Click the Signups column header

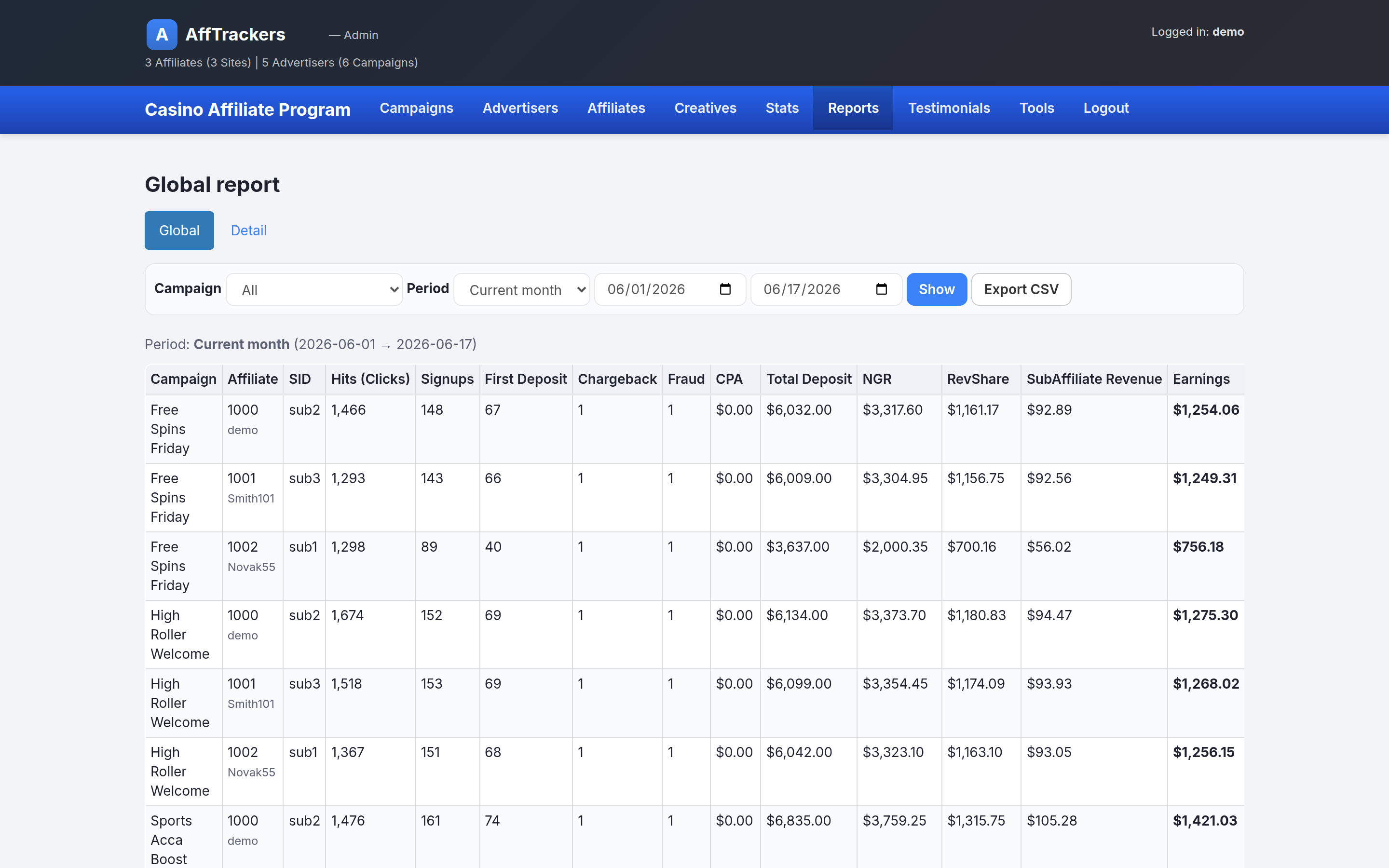447,379
